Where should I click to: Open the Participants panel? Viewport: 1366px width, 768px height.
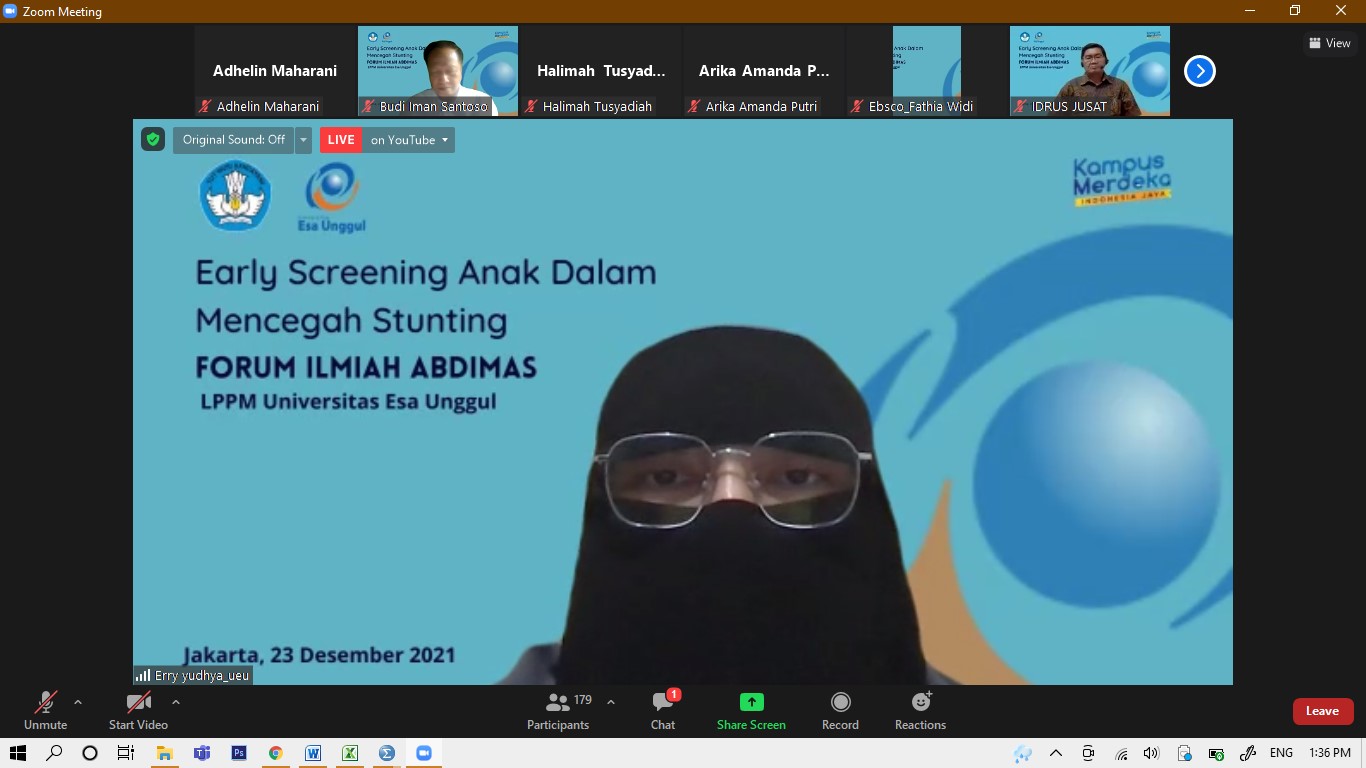(558, 711)
